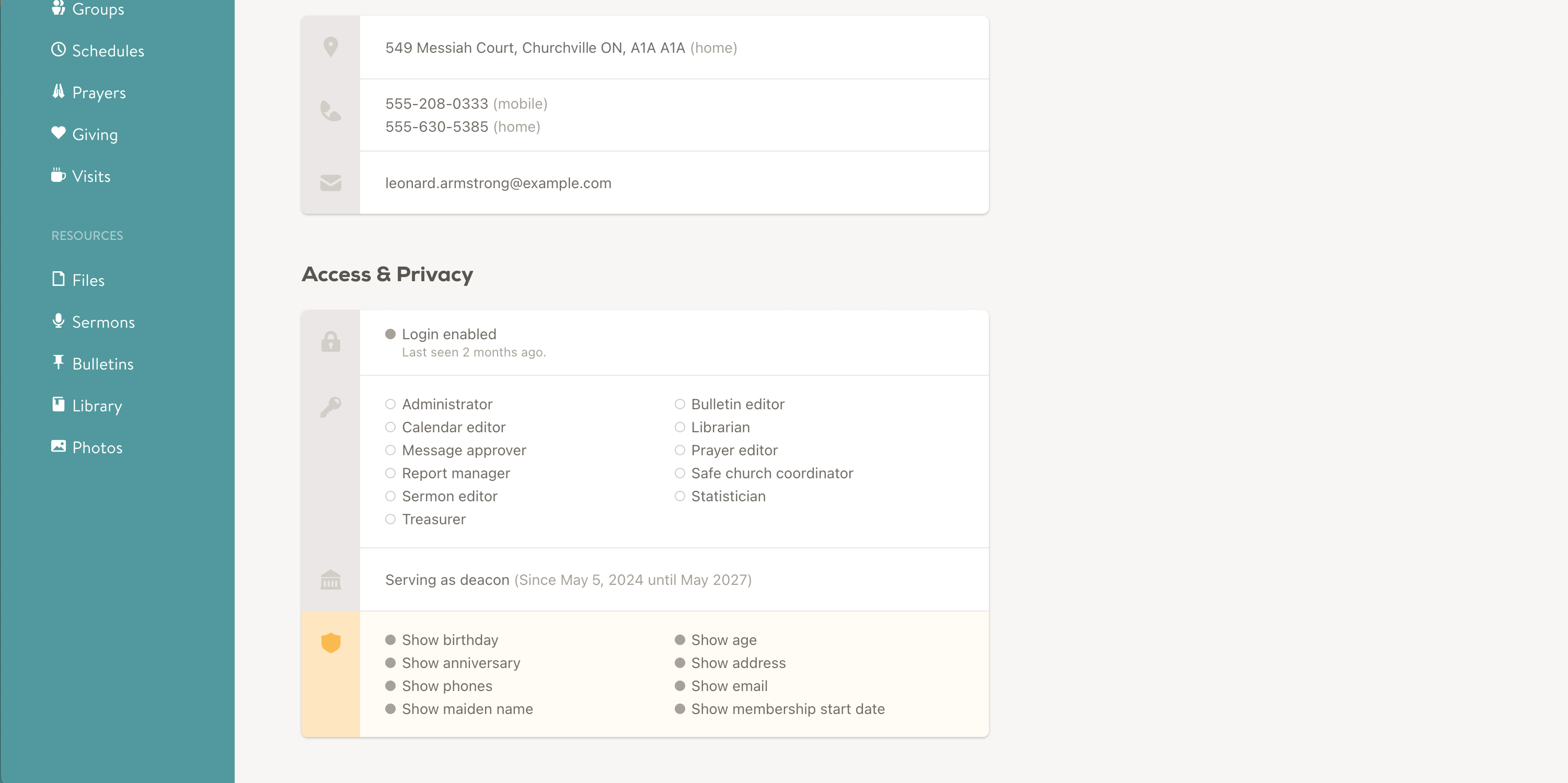Click the login padlock icon
This screenshot has width=1568, height=783.
[330, 341]
